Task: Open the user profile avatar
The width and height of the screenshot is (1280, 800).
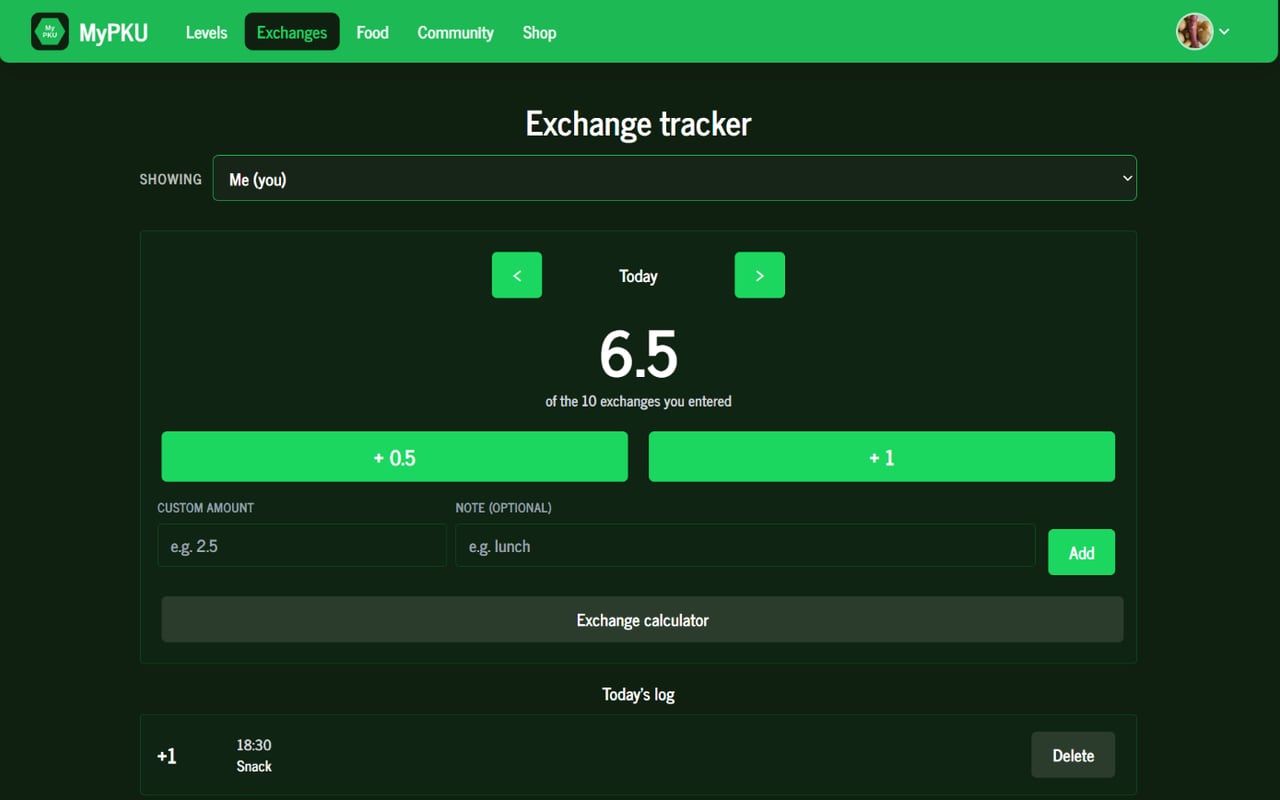Action: pyautogui.click(x=1194, y=31)
